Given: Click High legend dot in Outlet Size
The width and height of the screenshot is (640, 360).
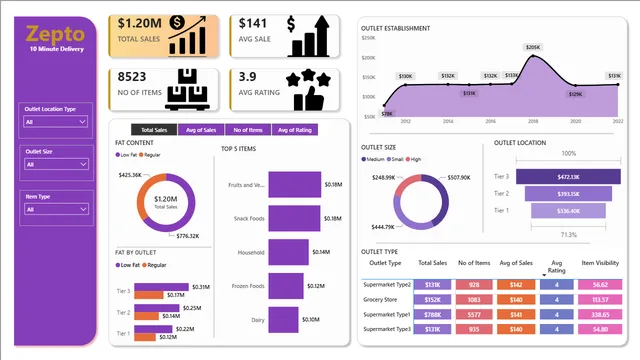Looking at the screenshot, I should point(408,159).
